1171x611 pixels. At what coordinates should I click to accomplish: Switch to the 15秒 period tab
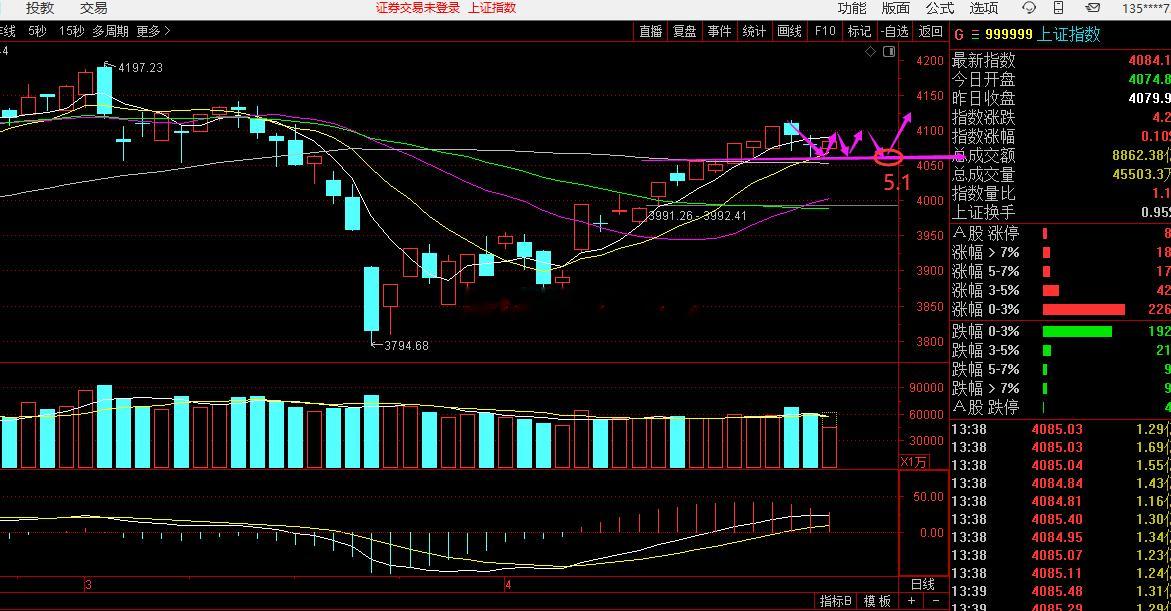pos(72,31)
